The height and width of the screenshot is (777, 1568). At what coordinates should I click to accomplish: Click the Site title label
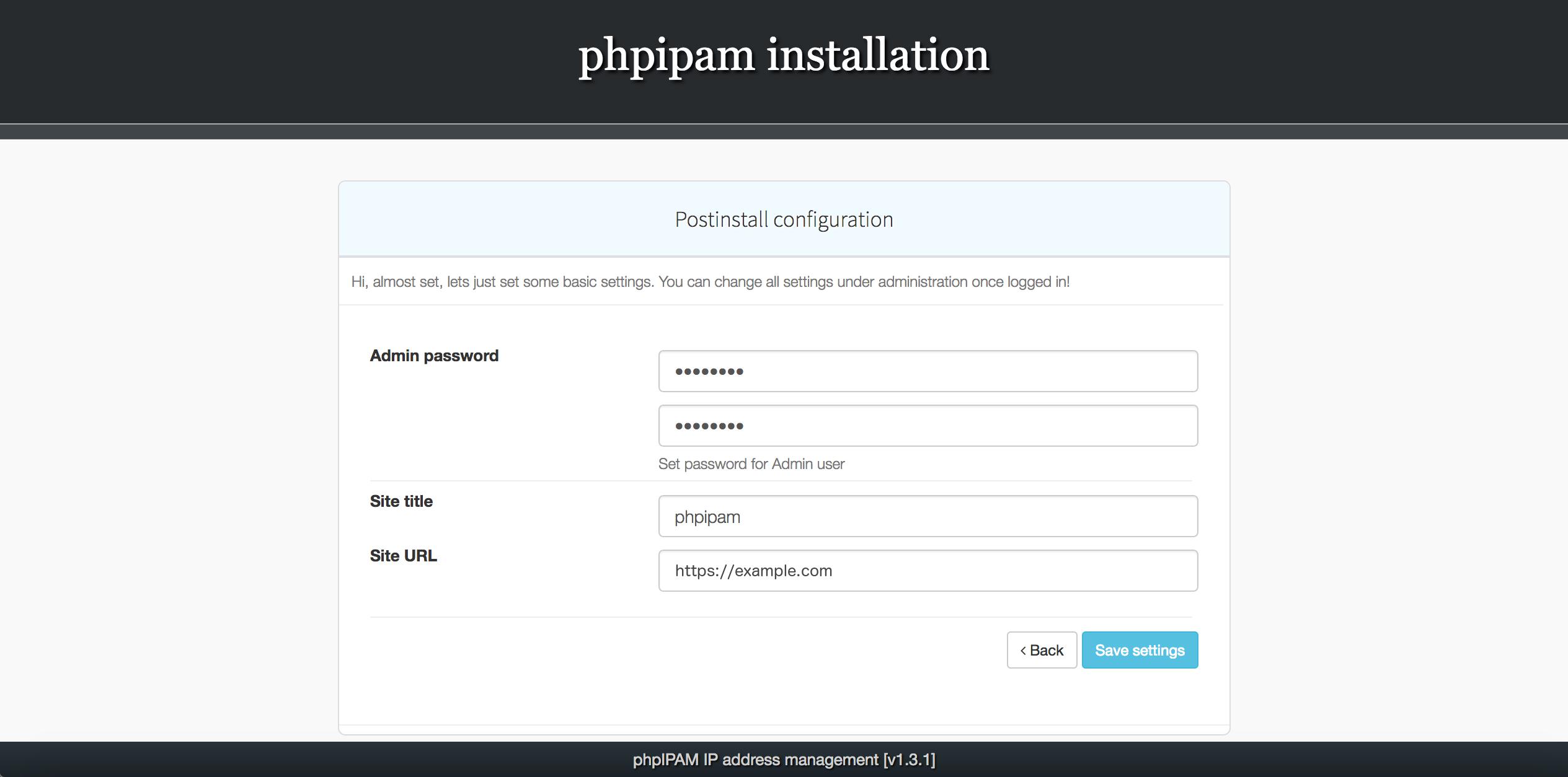401,501
